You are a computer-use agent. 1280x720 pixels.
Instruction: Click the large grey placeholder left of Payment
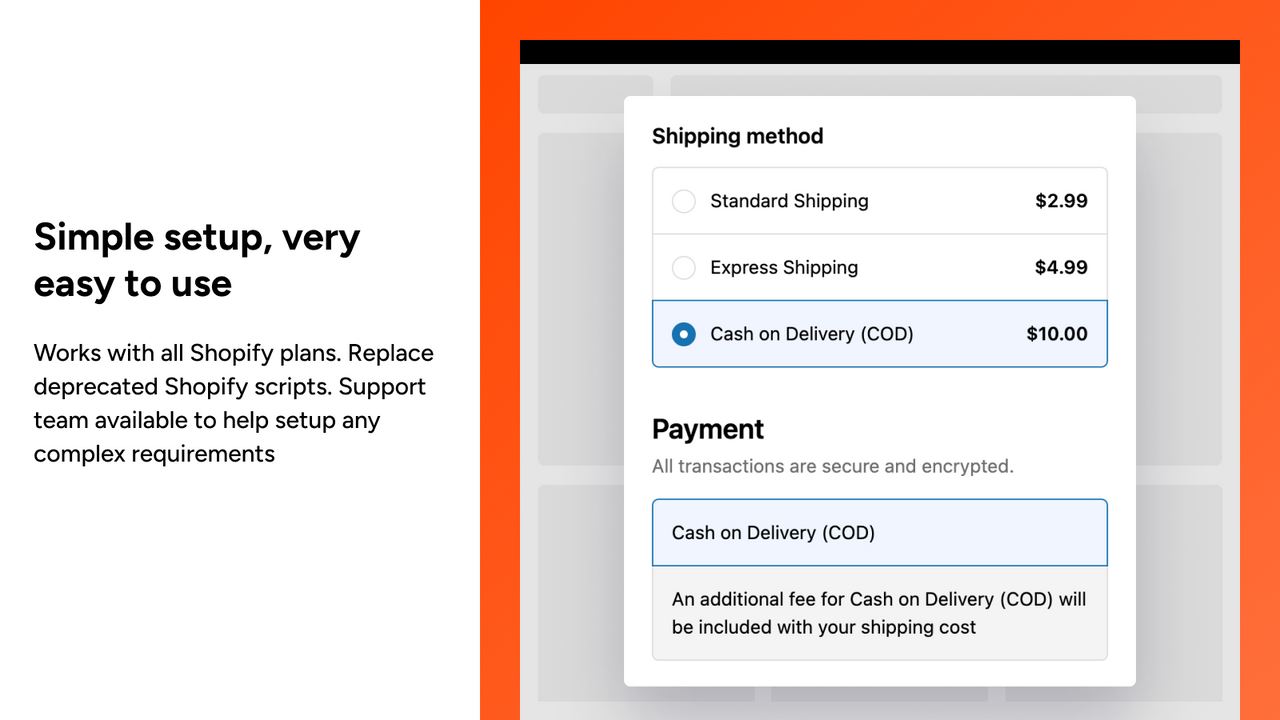581,299
